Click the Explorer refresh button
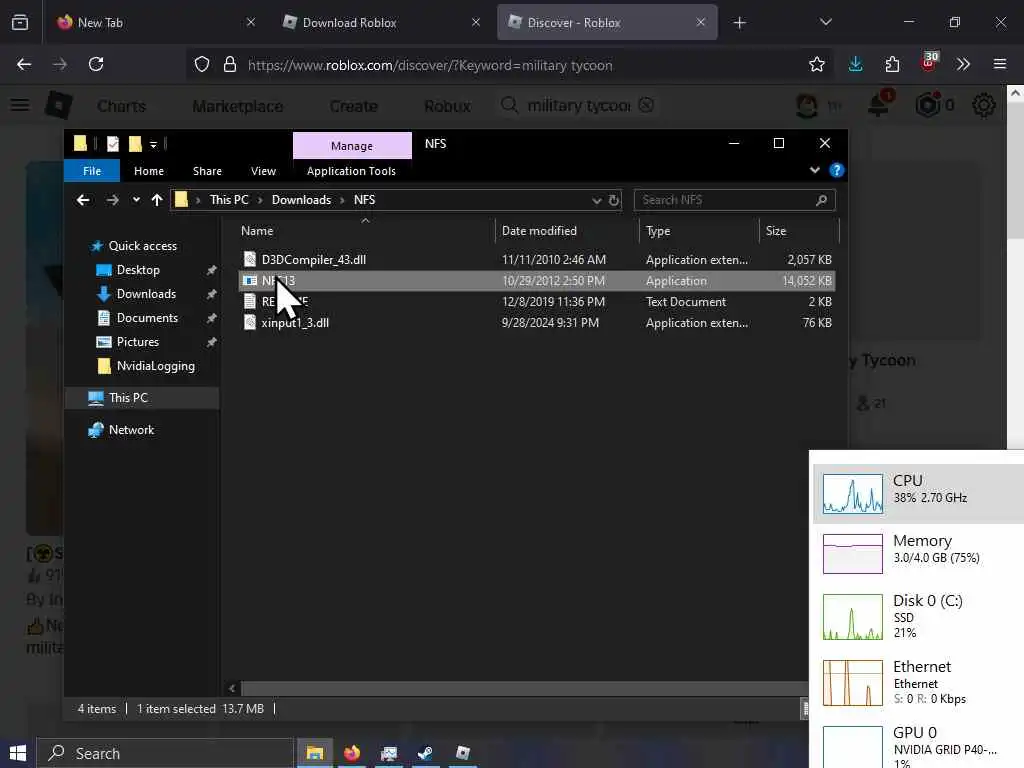 pos(614,200)
